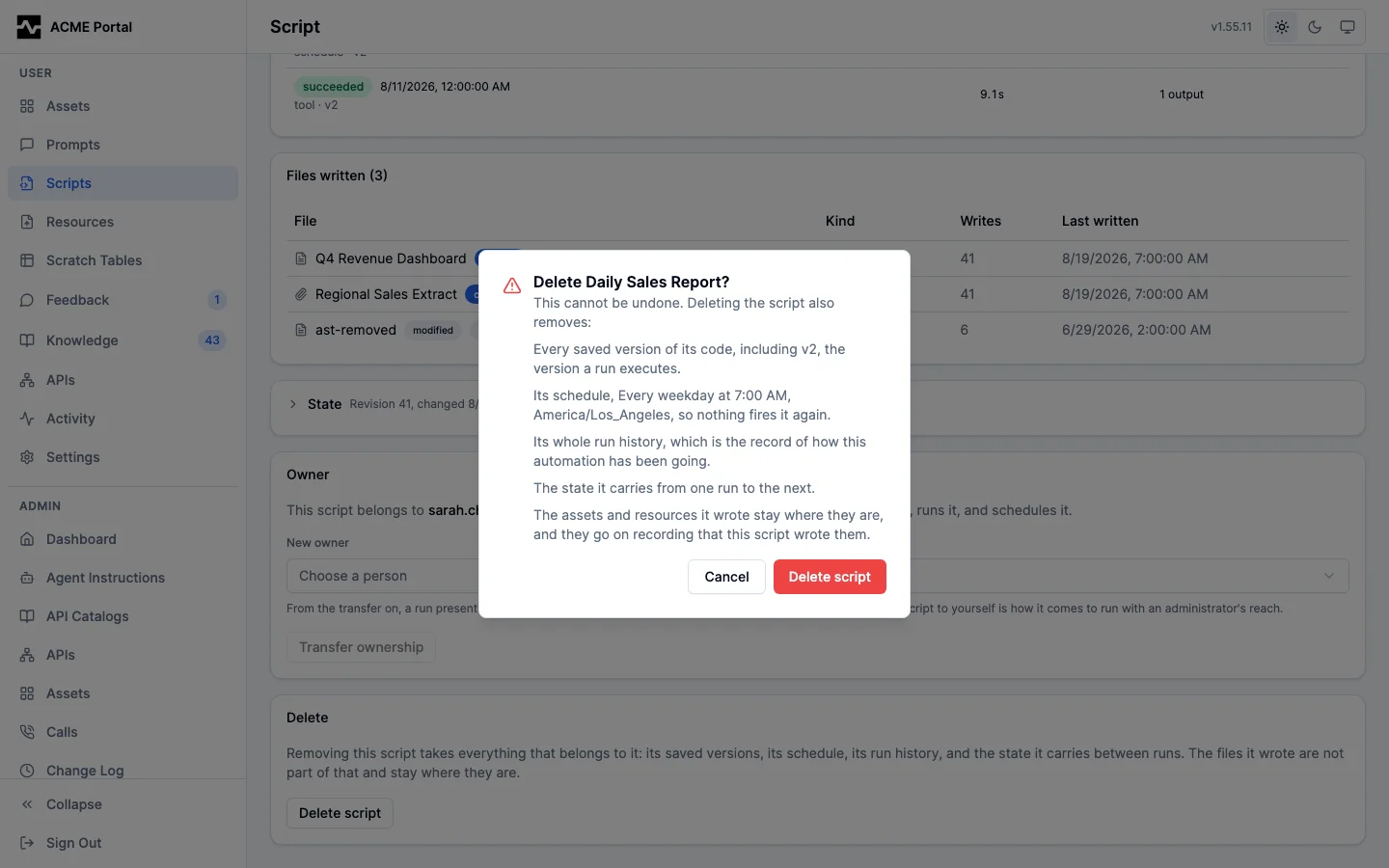1389x868 pixels.
Task: Open the Regional Sales Extract file name
Action: click(x=386, y=294)
